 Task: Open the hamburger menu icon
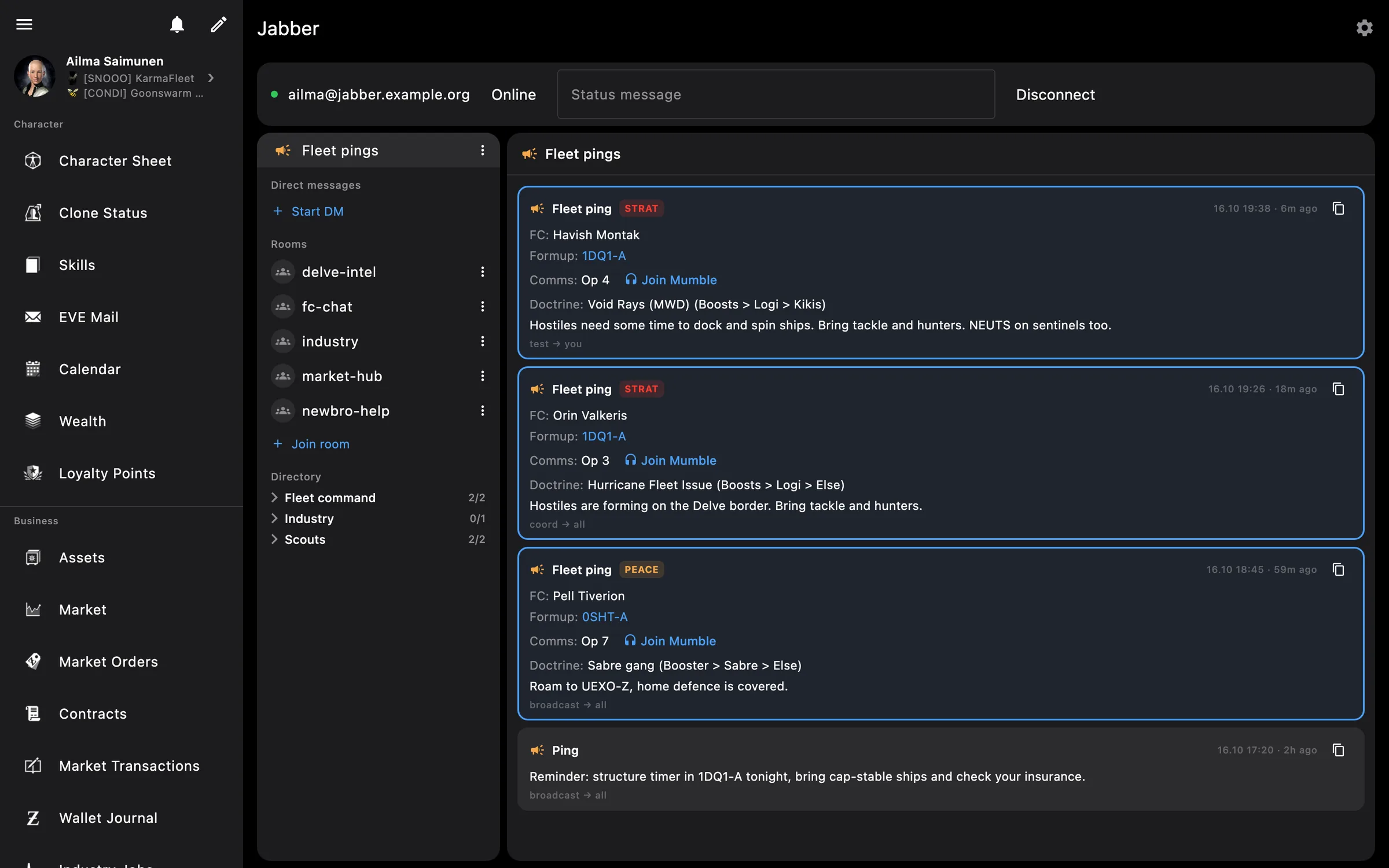(24, 24)
